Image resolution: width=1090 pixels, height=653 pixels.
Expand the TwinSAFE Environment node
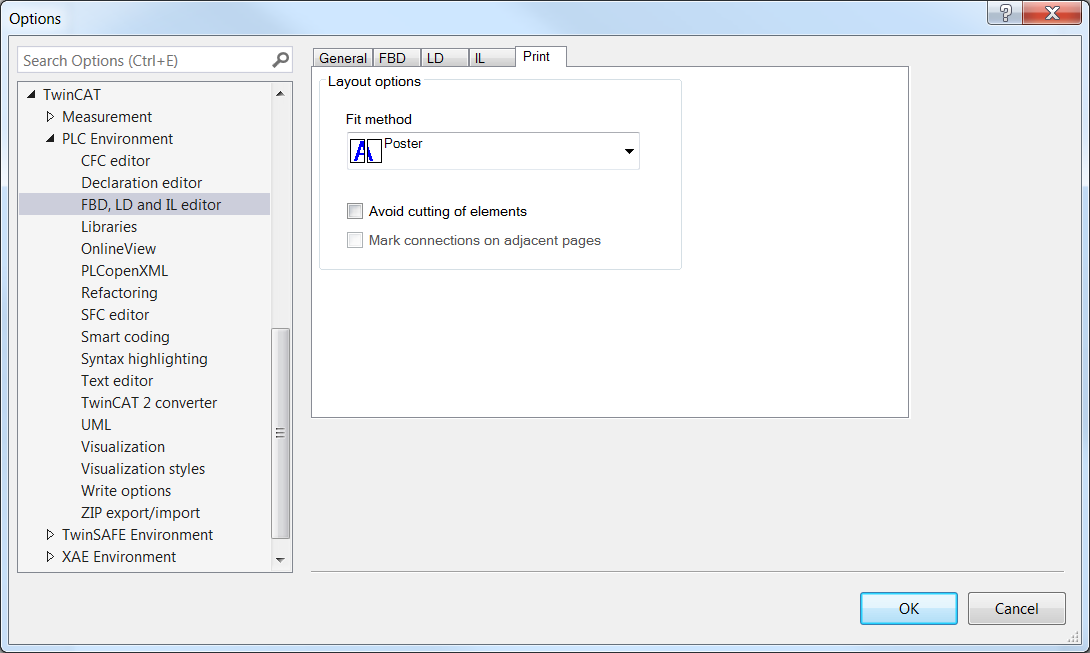pyautogui.click(x=50, y=534)
